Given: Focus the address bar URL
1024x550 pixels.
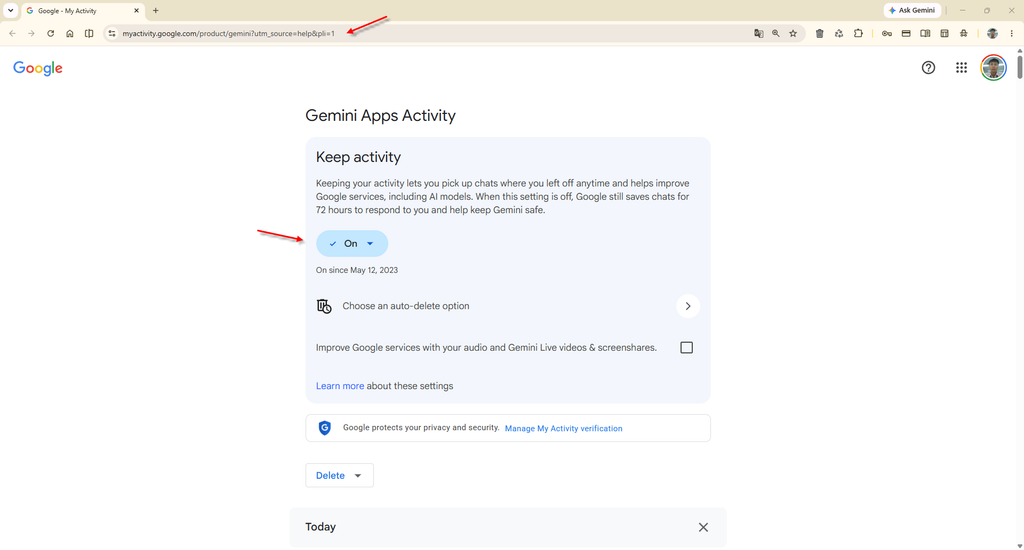Looking at the screenshot, I should (229, 33).
